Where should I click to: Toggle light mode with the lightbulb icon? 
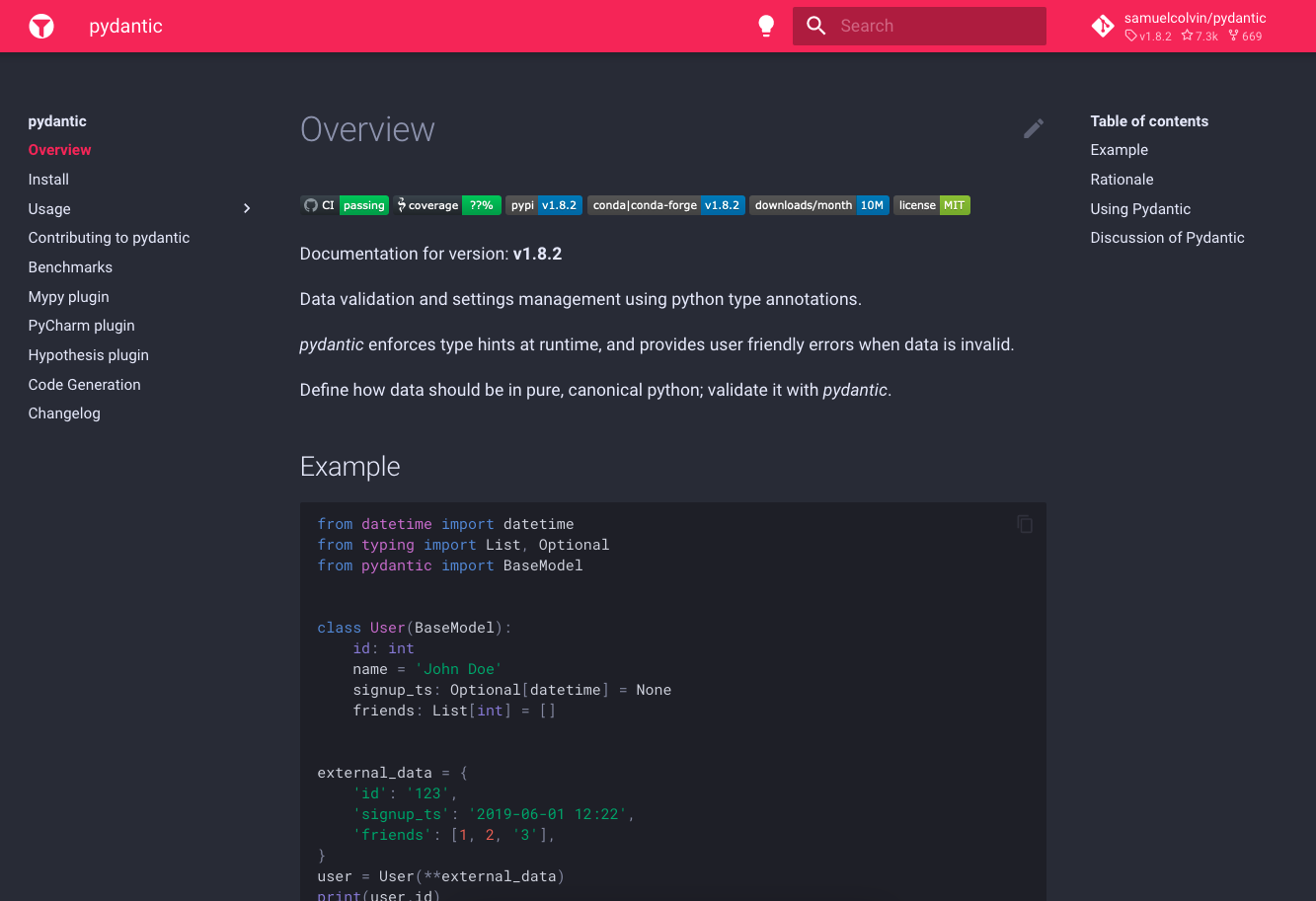766,26
